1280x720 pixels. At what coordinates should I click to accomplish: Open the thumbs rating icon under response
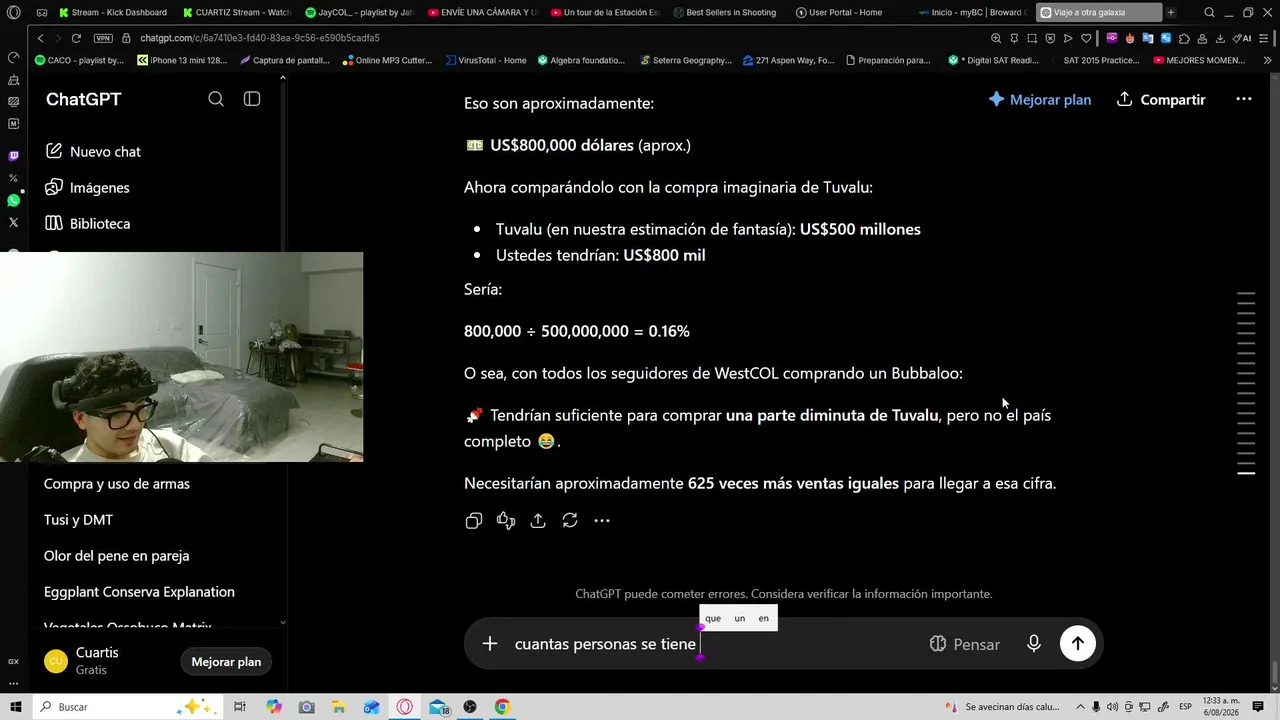coord(506,520)
